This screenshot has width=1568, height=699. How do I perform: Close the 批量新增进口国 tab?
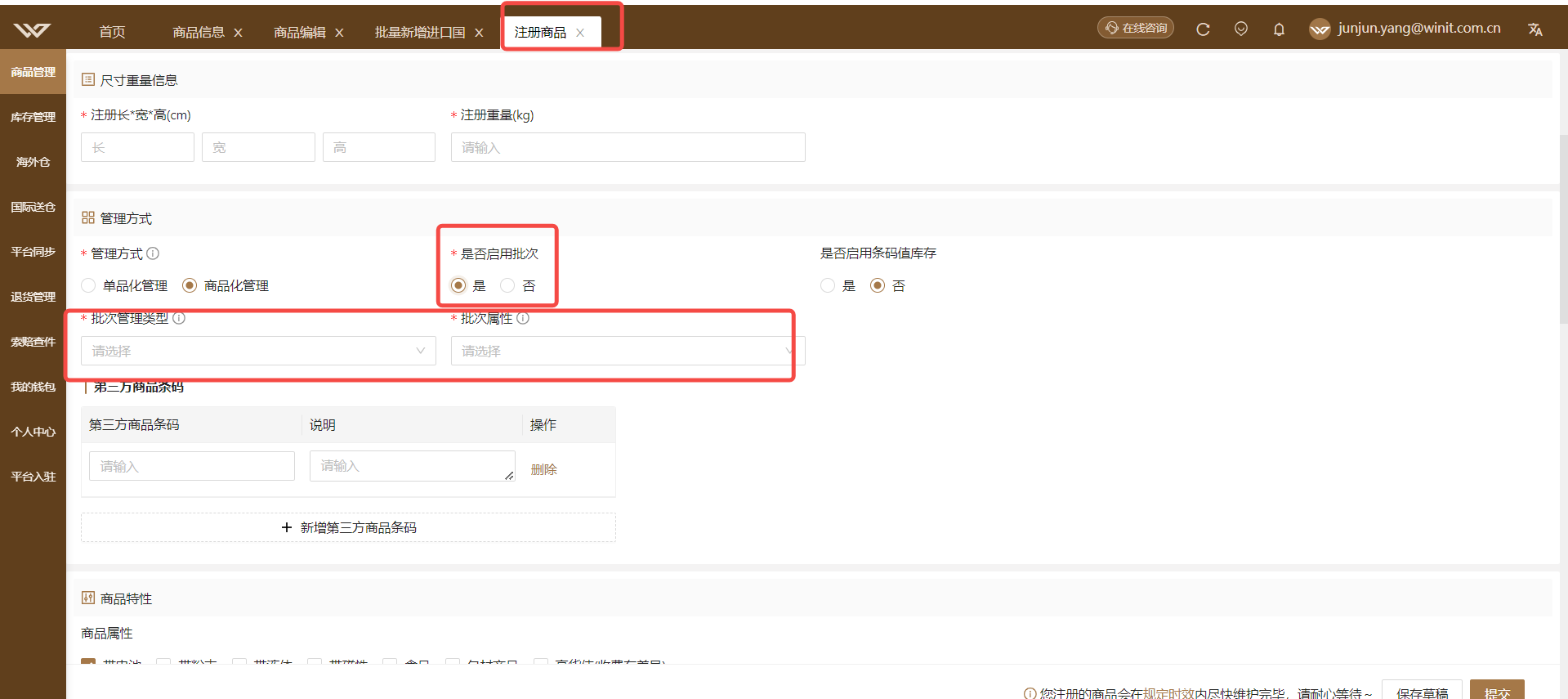[479, 33]
